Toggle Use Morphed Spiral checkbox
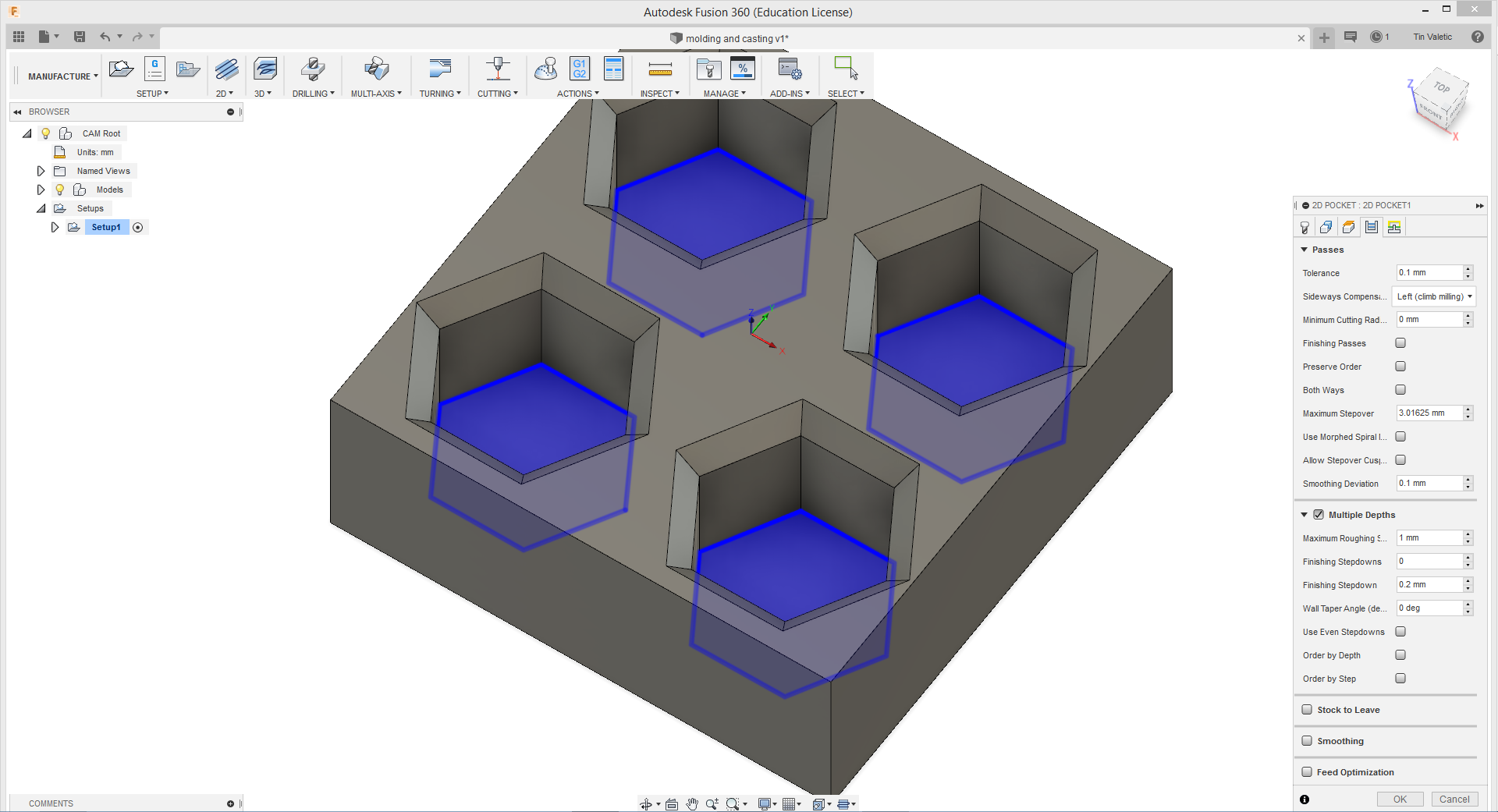The height and width of the screenshot is (812, 1498). click(x=1400, y=437)
